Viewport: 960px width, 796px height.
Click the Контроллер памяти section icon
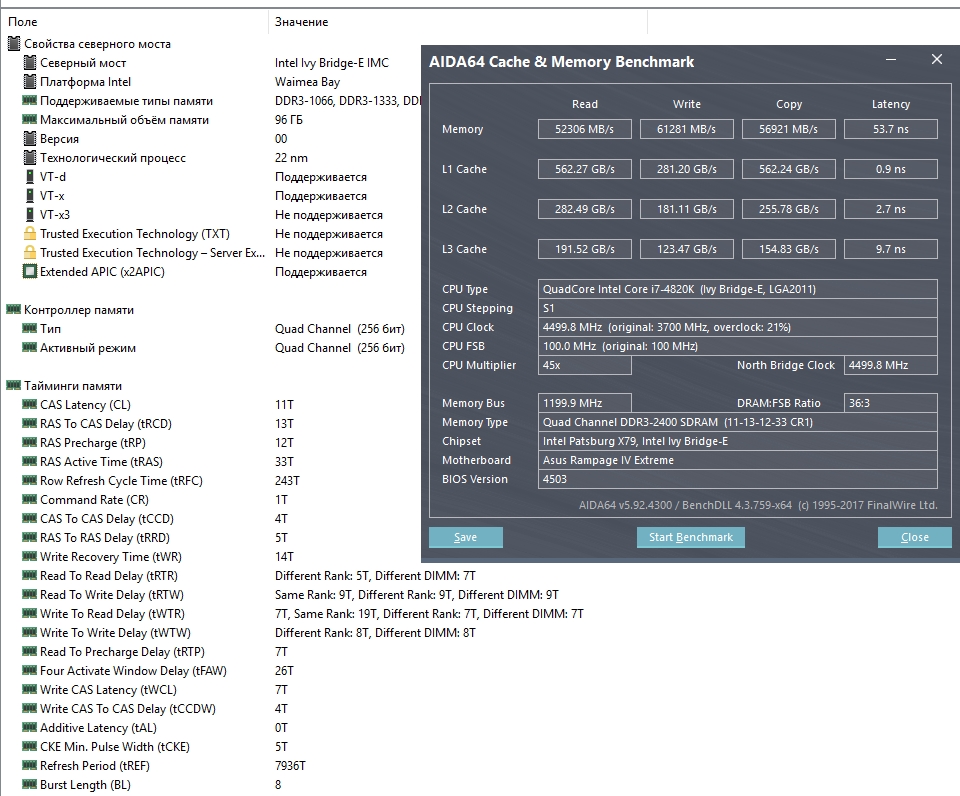[x=13, y=310]
